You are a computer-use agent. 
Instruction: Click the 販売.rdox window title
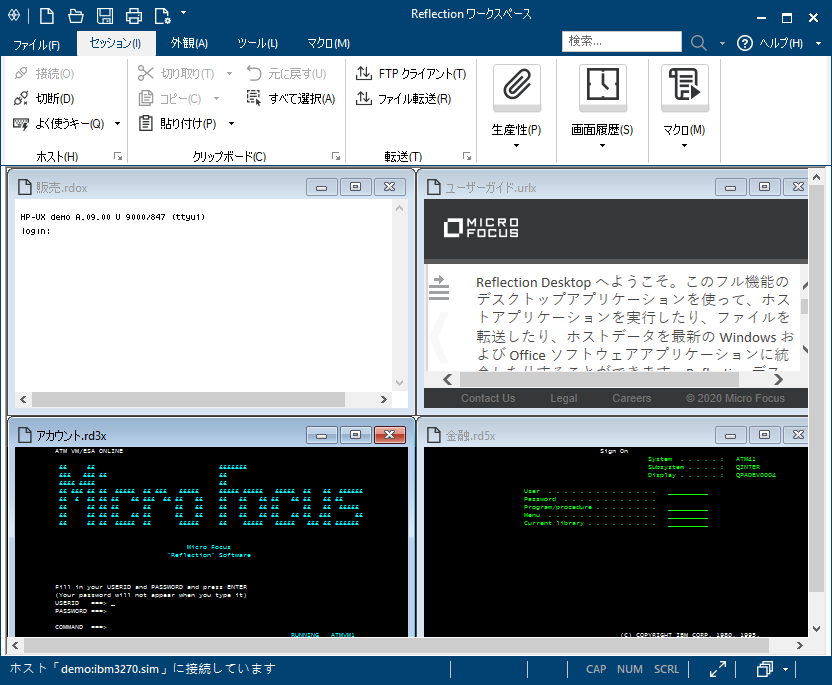62,188
